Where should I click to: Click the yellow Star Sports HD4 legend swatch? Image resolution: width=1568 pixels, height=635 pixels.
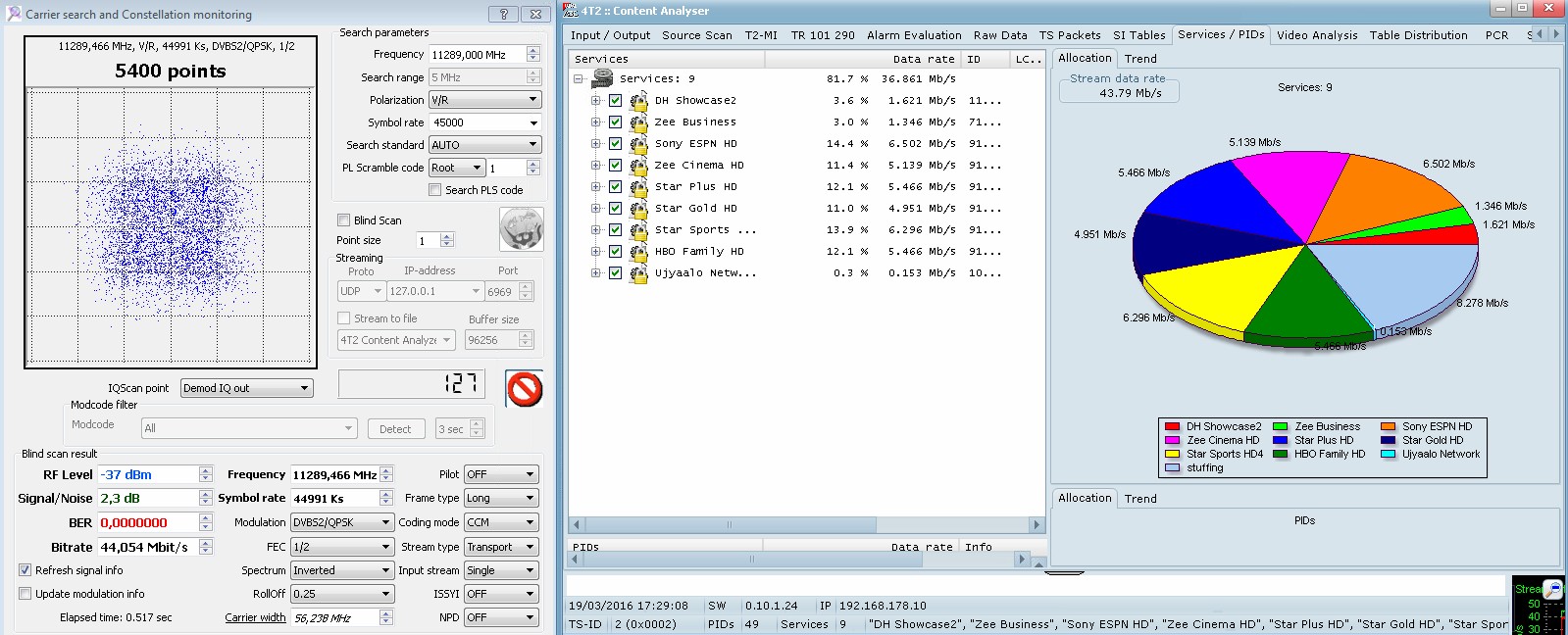click(1172, 454)
